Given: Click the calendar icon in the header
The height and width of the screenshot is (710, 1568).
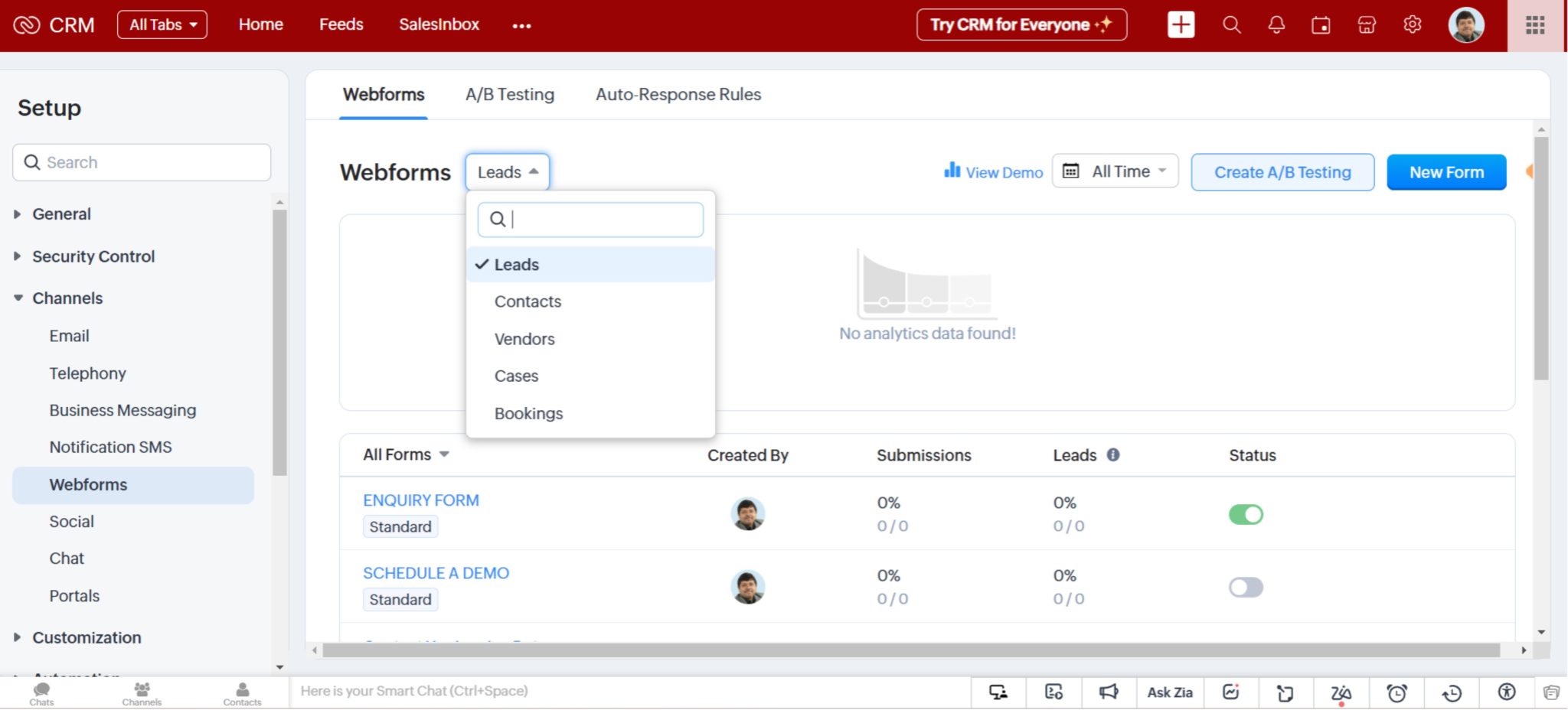Looking at the screenshot, I should (x=1321, y=24).
